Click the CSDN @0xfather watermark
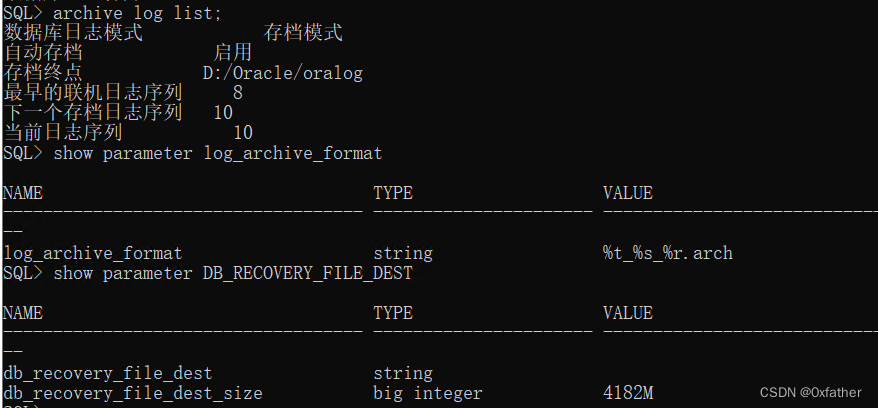878x408 pixels. (x=811, y=392)
